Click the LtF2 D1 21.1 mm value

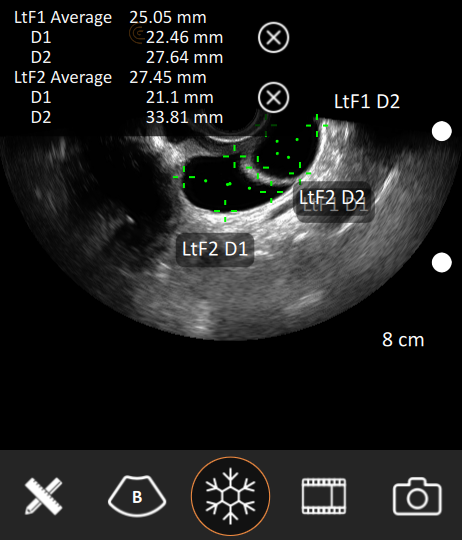(x=180, y=97)
